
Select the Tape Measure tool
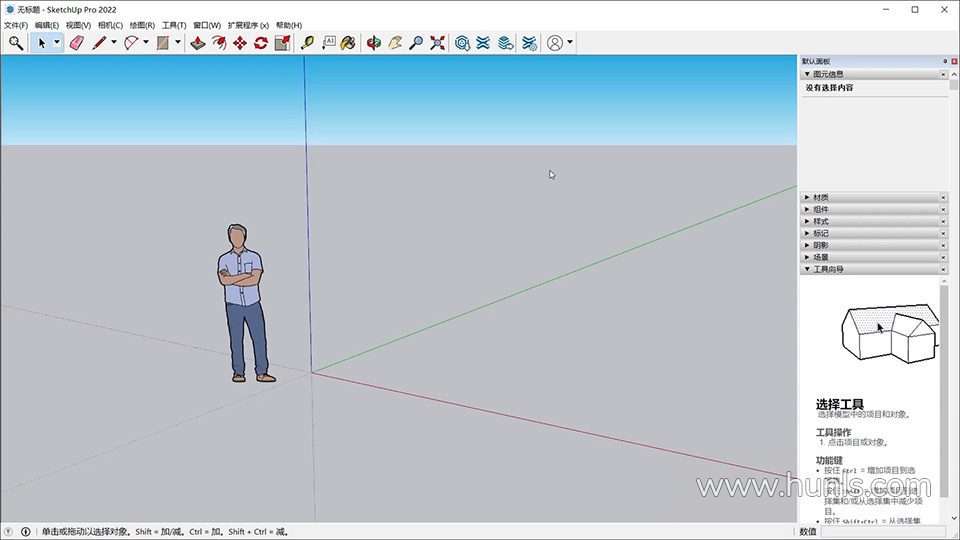pyautogui.click(x=307, y=43)
